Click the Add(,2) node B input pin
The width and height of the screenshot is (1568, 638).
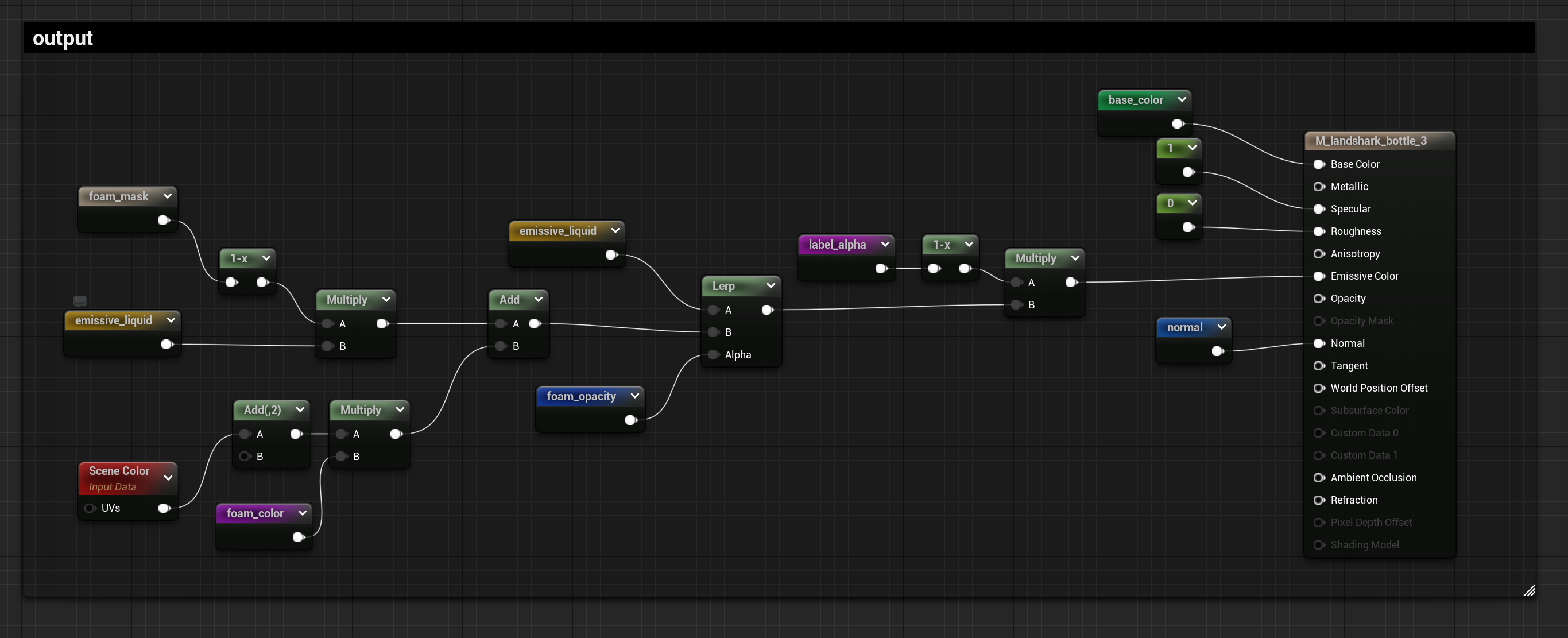(x=245, y=456)
